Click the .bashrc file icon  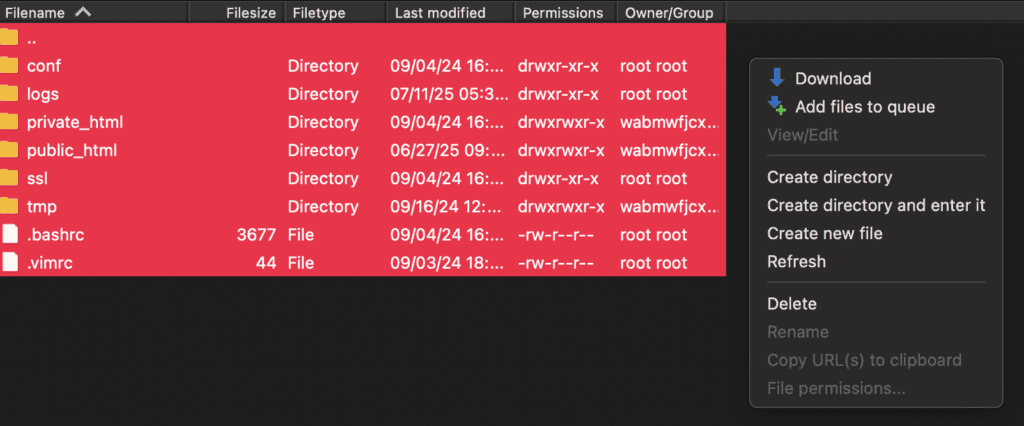click(10, 235)
